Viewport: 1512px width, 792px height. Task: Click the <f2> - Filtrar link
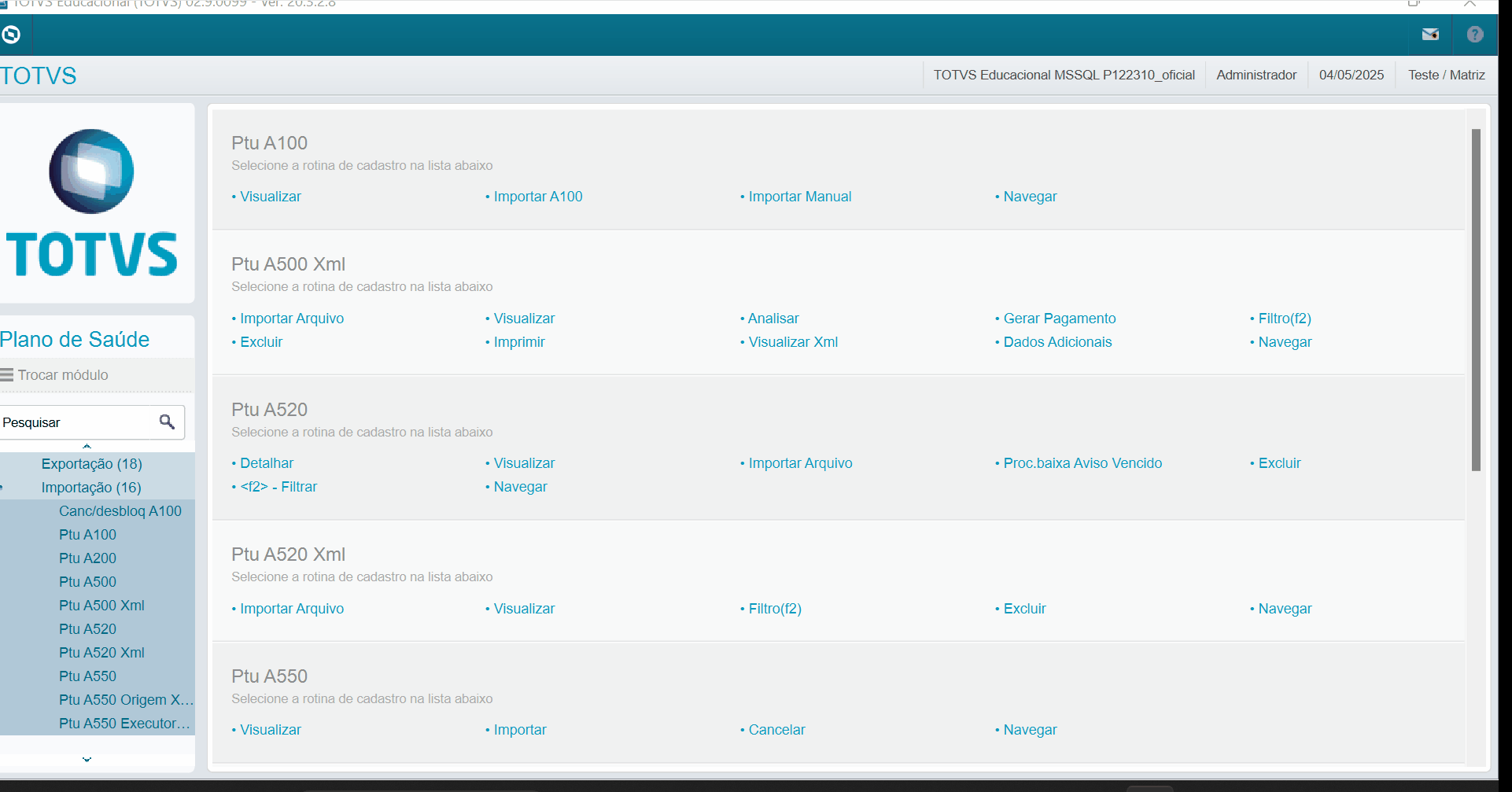click(278, 487)
